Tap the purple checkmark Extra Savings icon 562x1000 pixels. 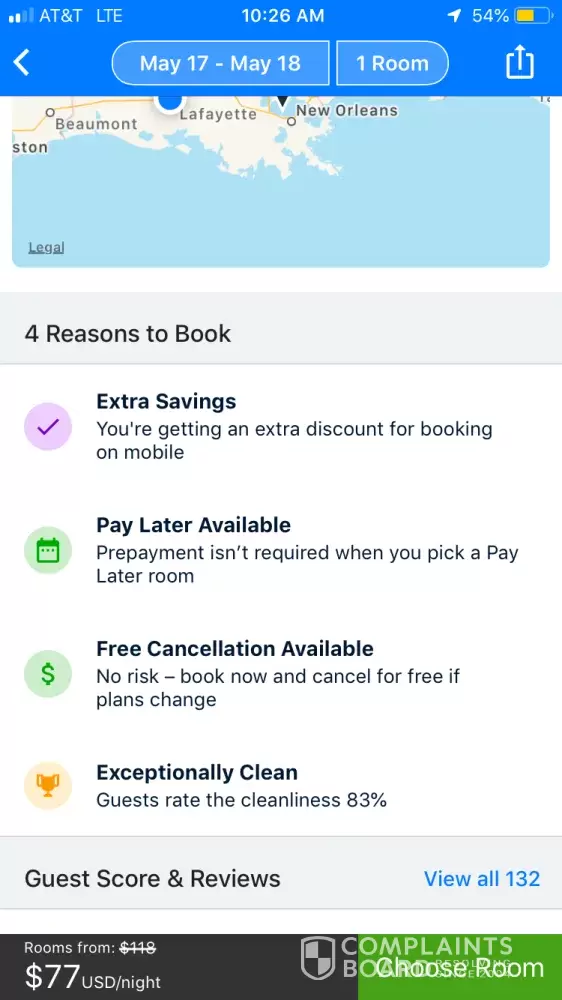[48, 427]
